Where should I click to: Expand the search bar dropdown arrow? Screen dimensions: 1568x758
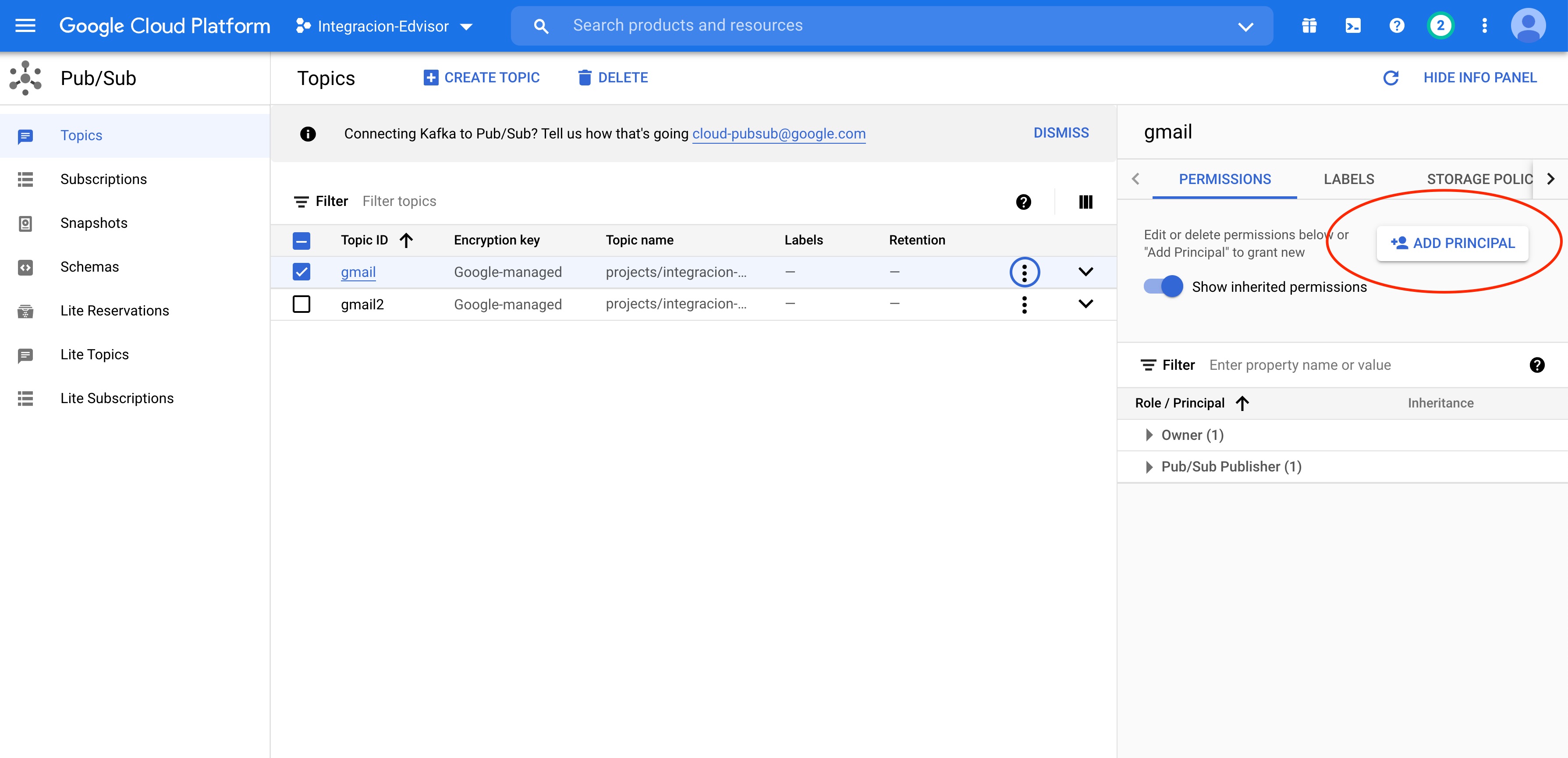pyautogui.click(x=1245, y=26)
